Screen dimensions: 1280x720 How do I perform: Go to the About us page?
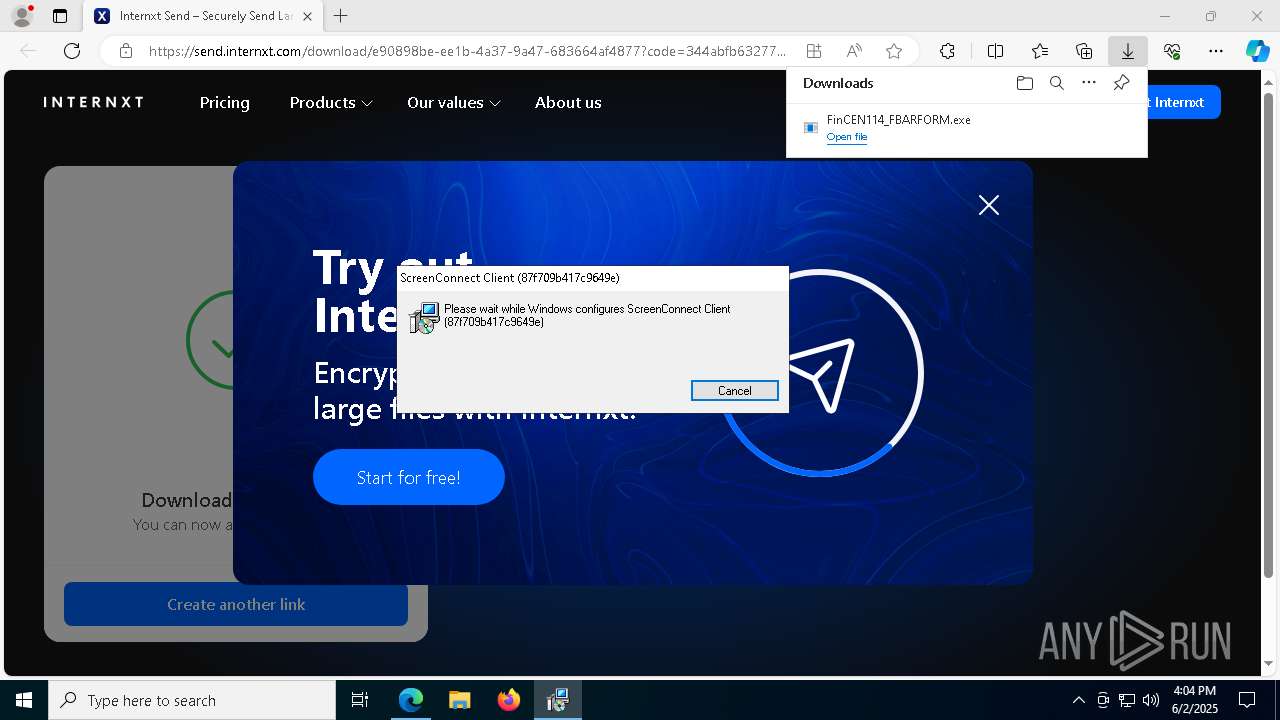pyautogui.click(x=568, y=102)
